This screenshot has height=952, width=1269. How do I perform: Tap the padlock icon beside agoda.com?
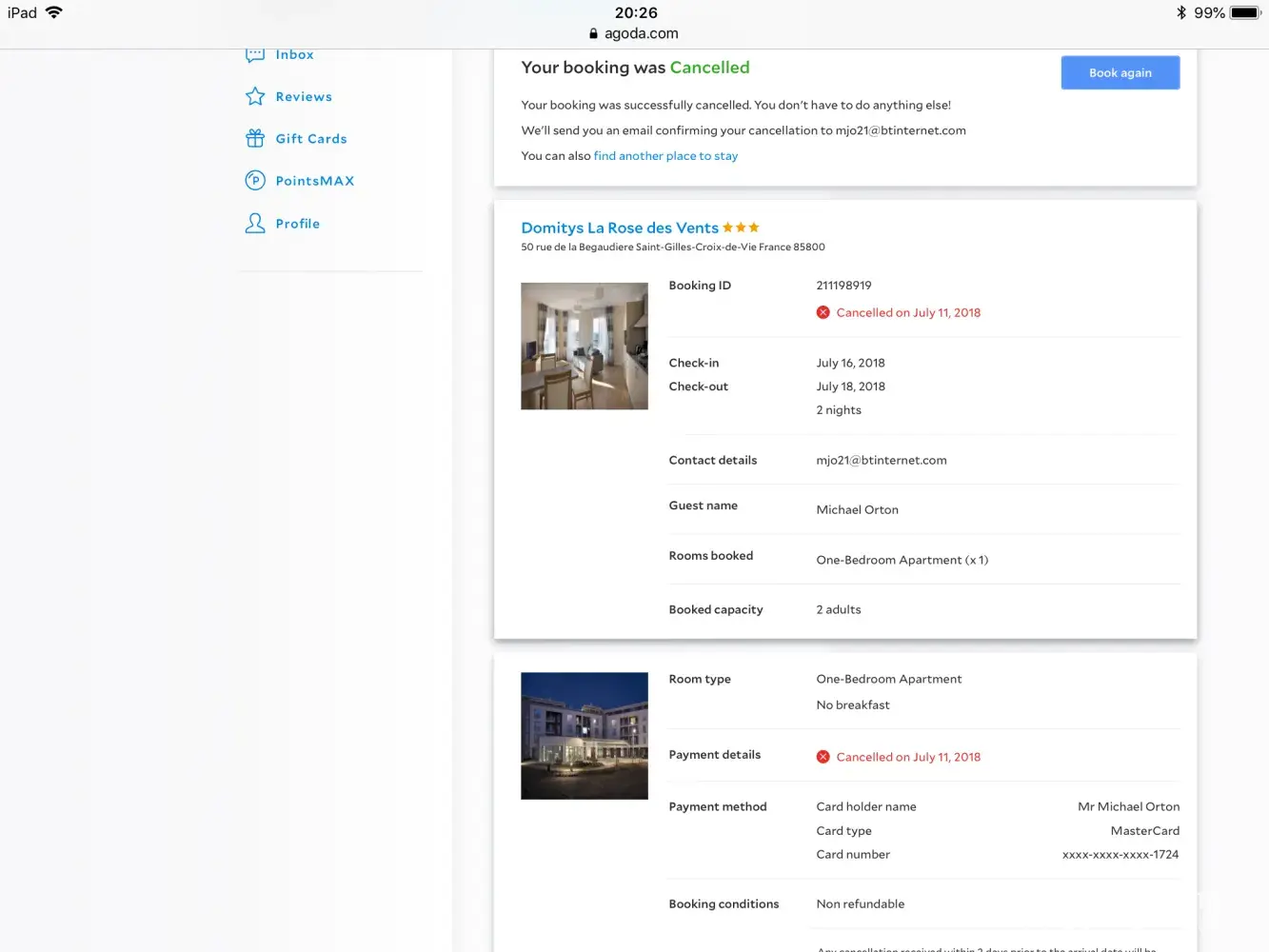tap(593, 33)
